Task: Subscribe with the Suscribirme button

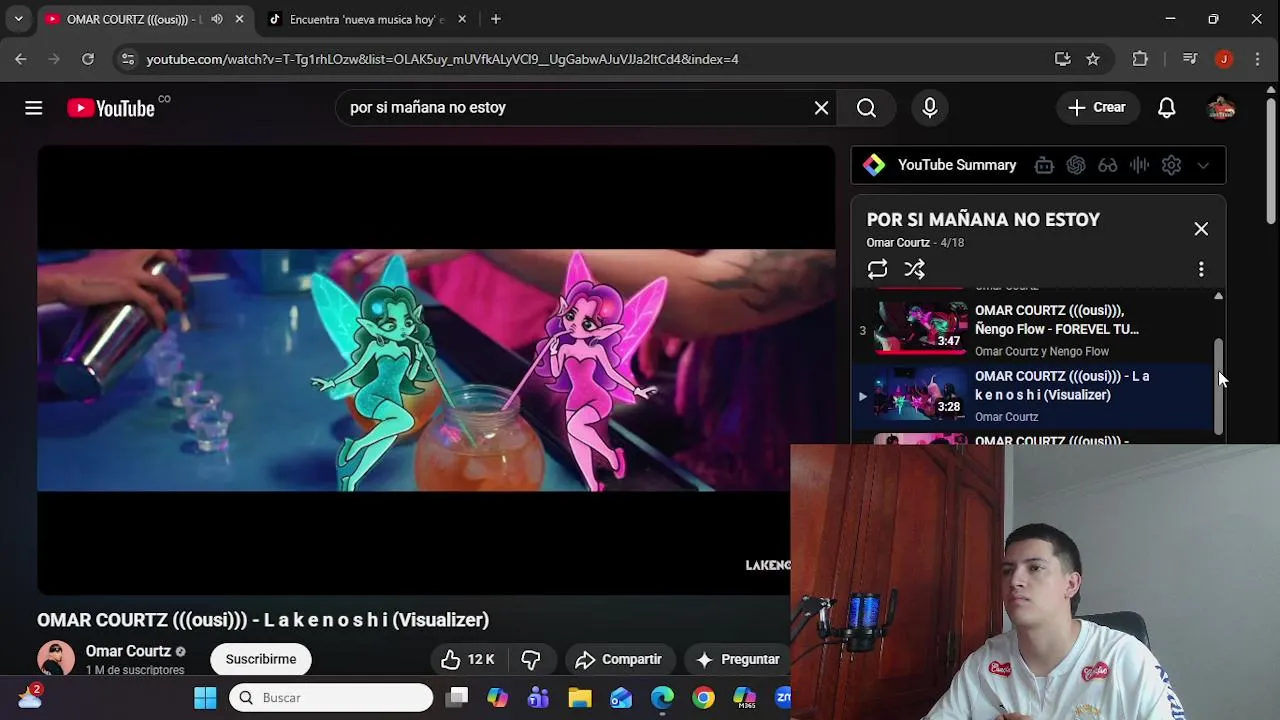Action: pos(261,659)
